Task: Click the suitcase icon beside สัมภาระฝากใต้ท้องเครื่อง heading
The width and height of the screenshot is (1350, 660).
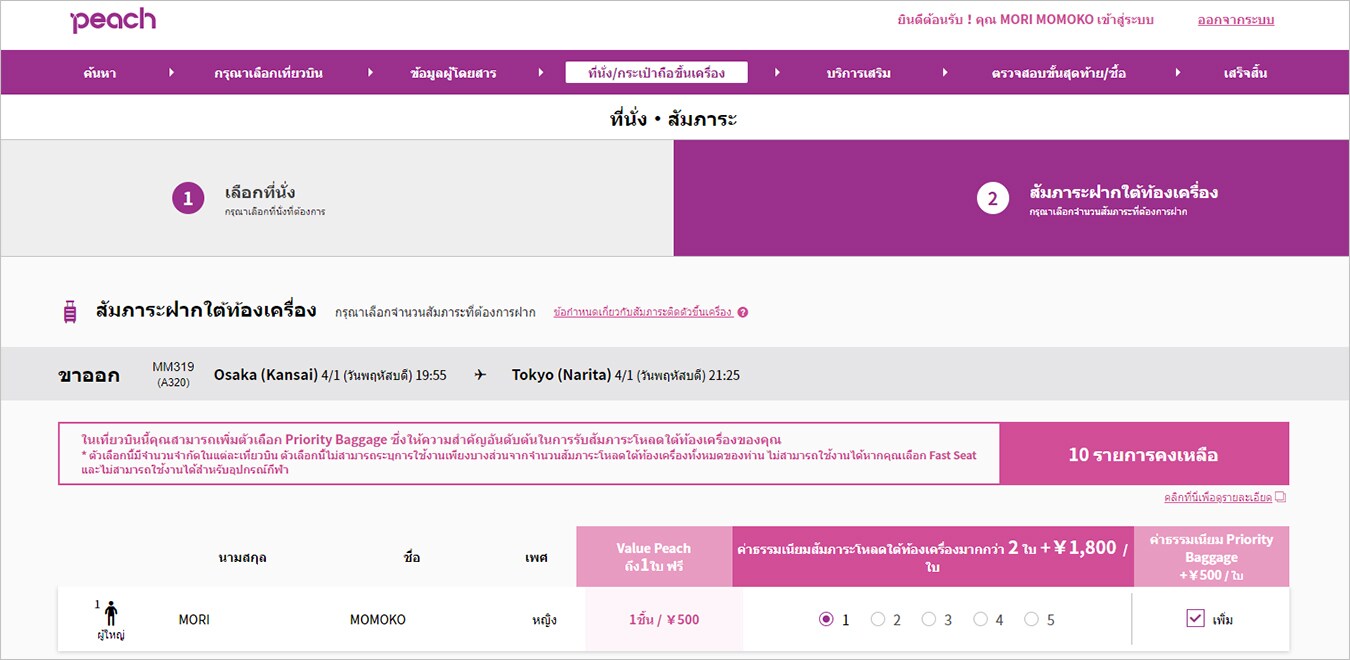Action: point(70,312)
